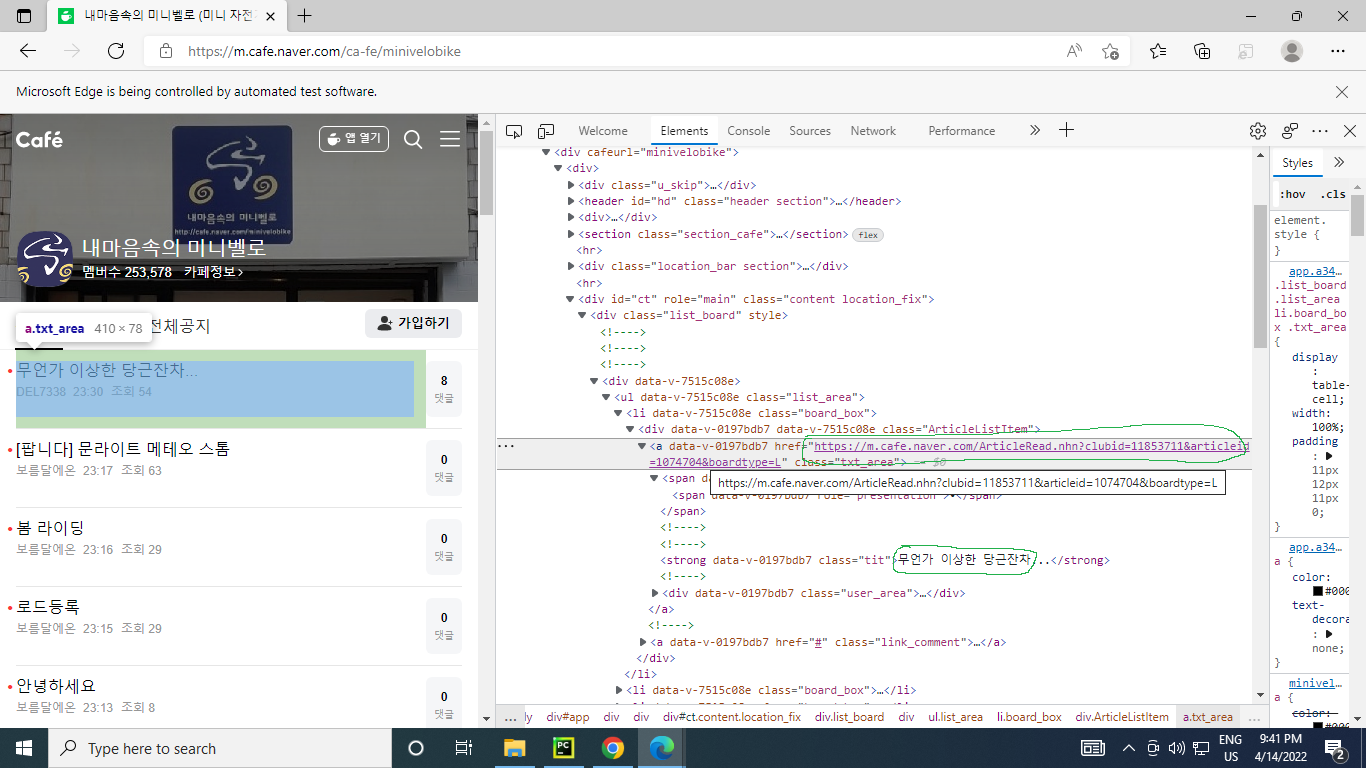Screen dimensions: 1366x768
Task: Open DevTools settings gear
Action: coord(1258,131)
